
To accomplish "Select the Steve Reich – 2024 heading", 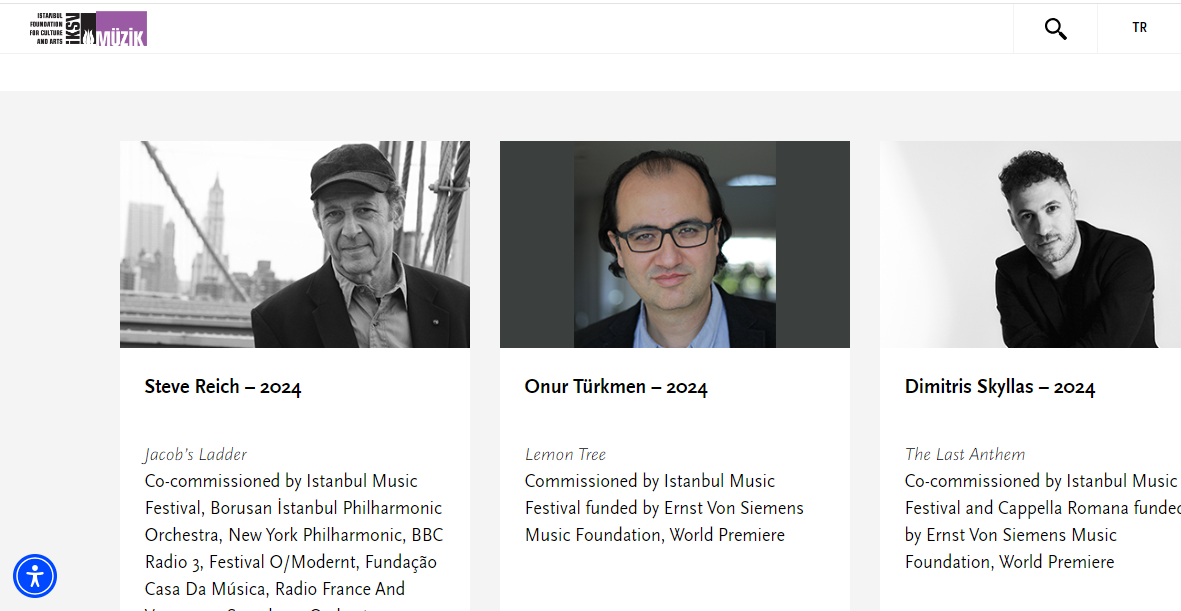I will point(223,387).
